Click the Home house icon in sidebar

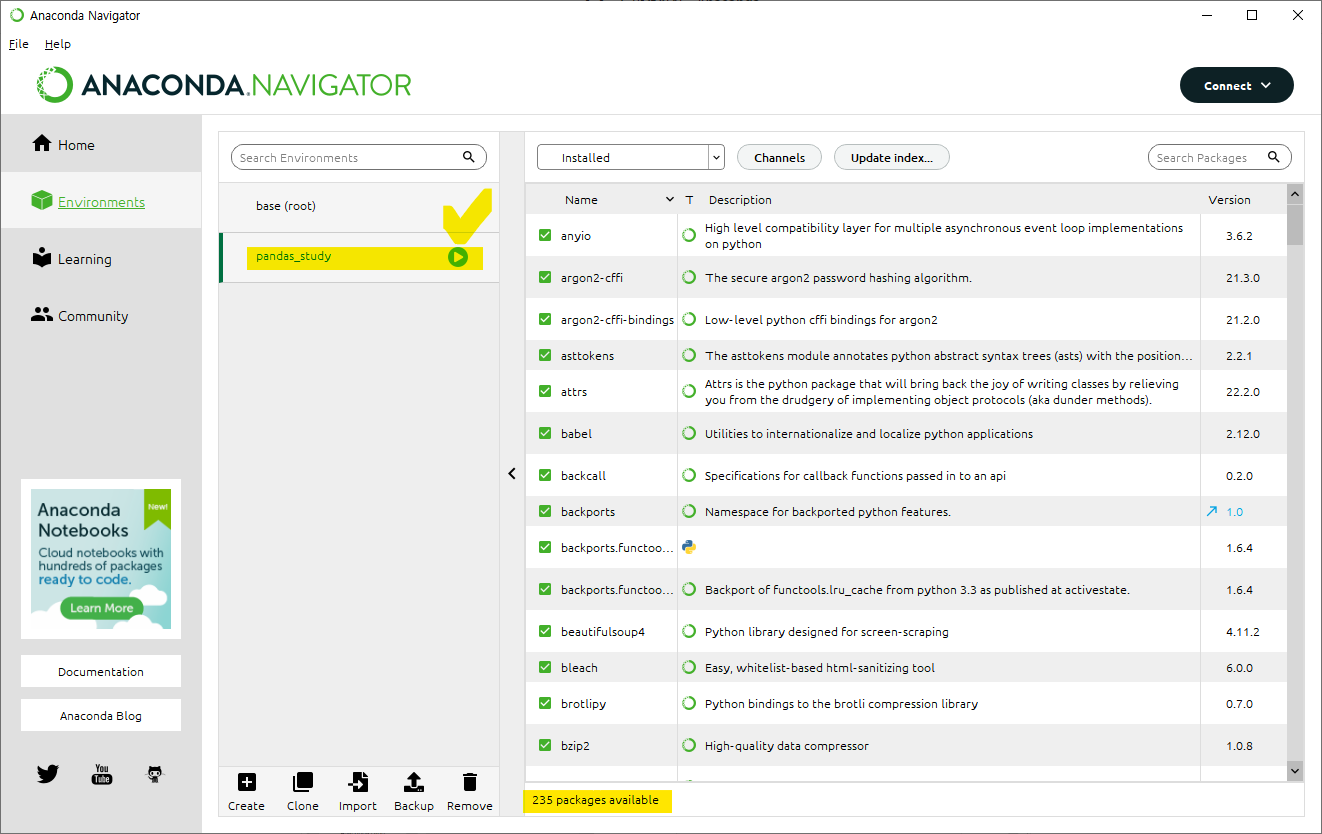(41, 144)
